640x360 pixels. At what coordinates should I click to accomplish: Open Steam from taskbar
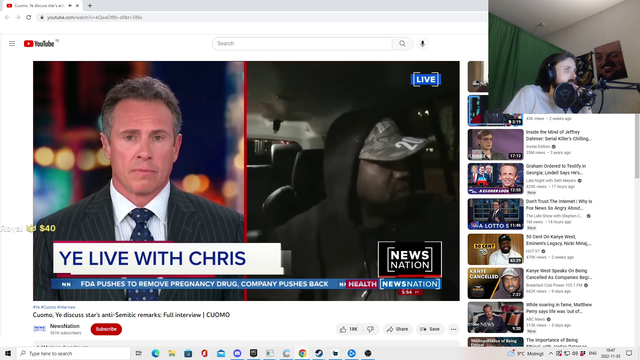click(319, 353)
